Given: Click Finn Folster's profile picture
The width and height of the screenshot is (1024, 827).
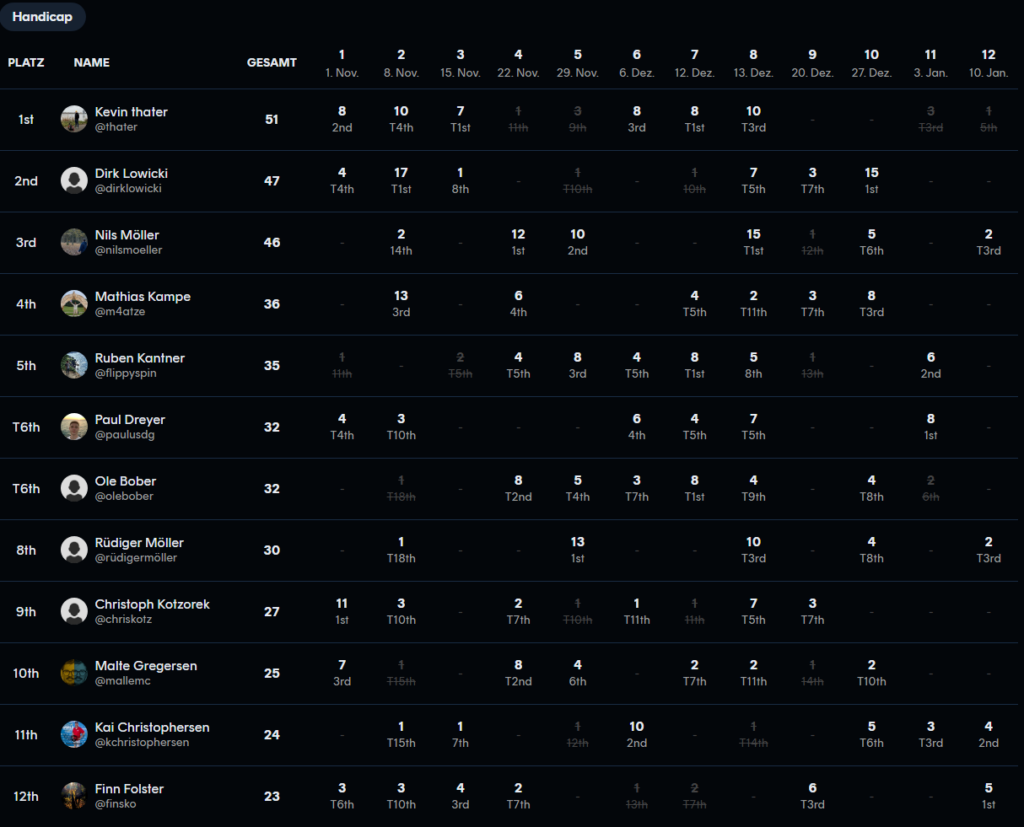Looking at the screenshot, I should coord(74,796).
